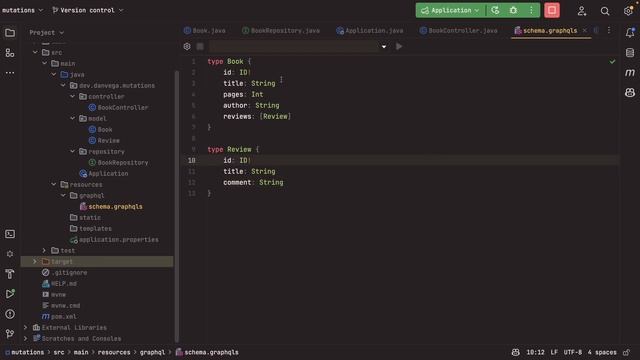Open editor tabs options menu

point(609,31)
